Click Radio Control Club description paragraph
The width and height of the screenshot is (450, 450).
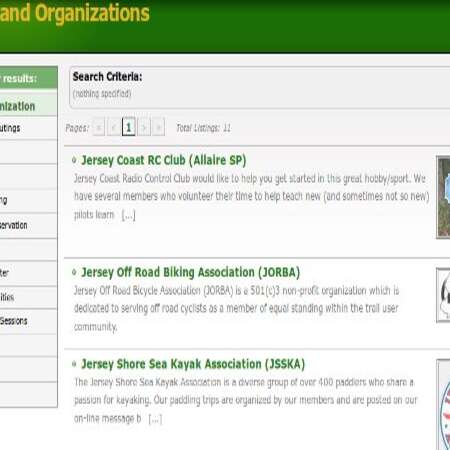251,197
